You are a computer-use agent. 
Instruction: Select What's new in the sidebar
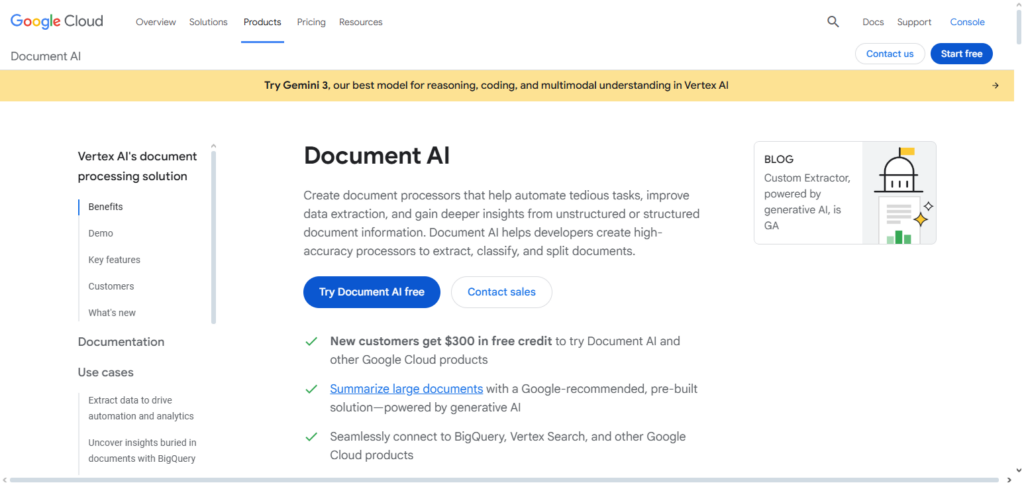pos(112,313)
